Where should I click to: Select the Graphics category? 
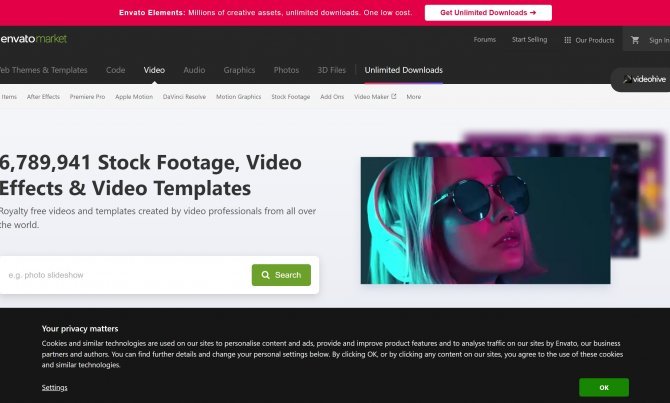(239, 70)
